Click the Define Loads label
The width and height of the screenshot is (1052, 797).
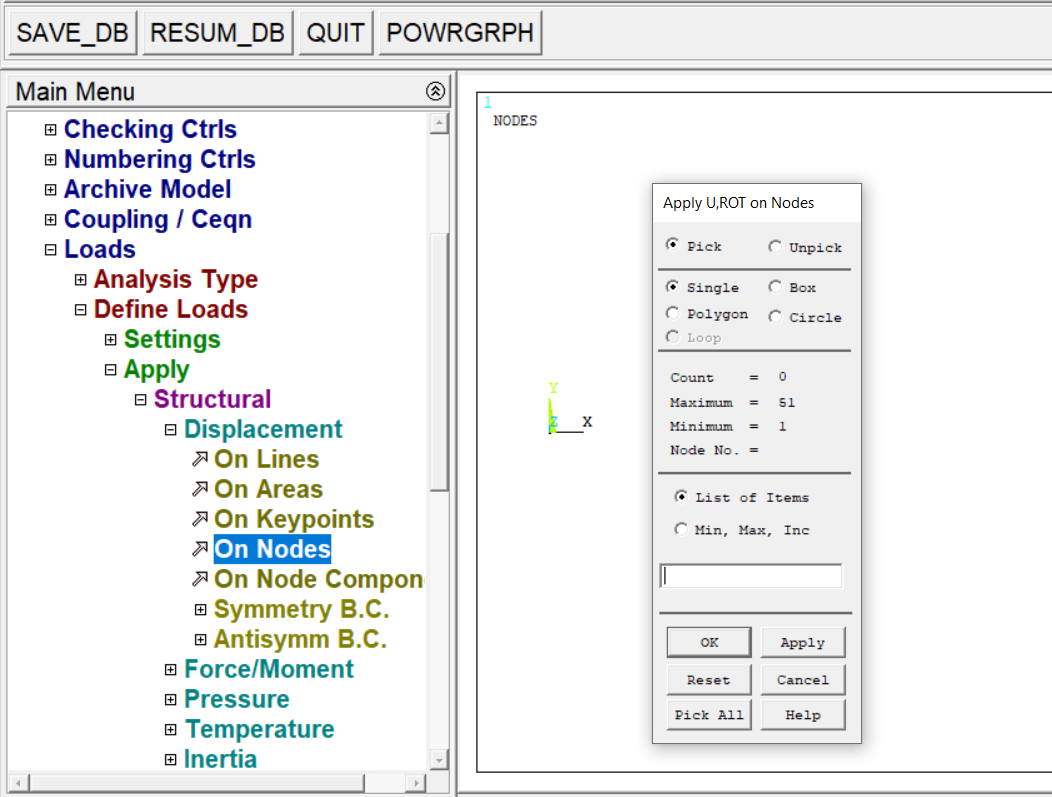[x=171, y=309]
